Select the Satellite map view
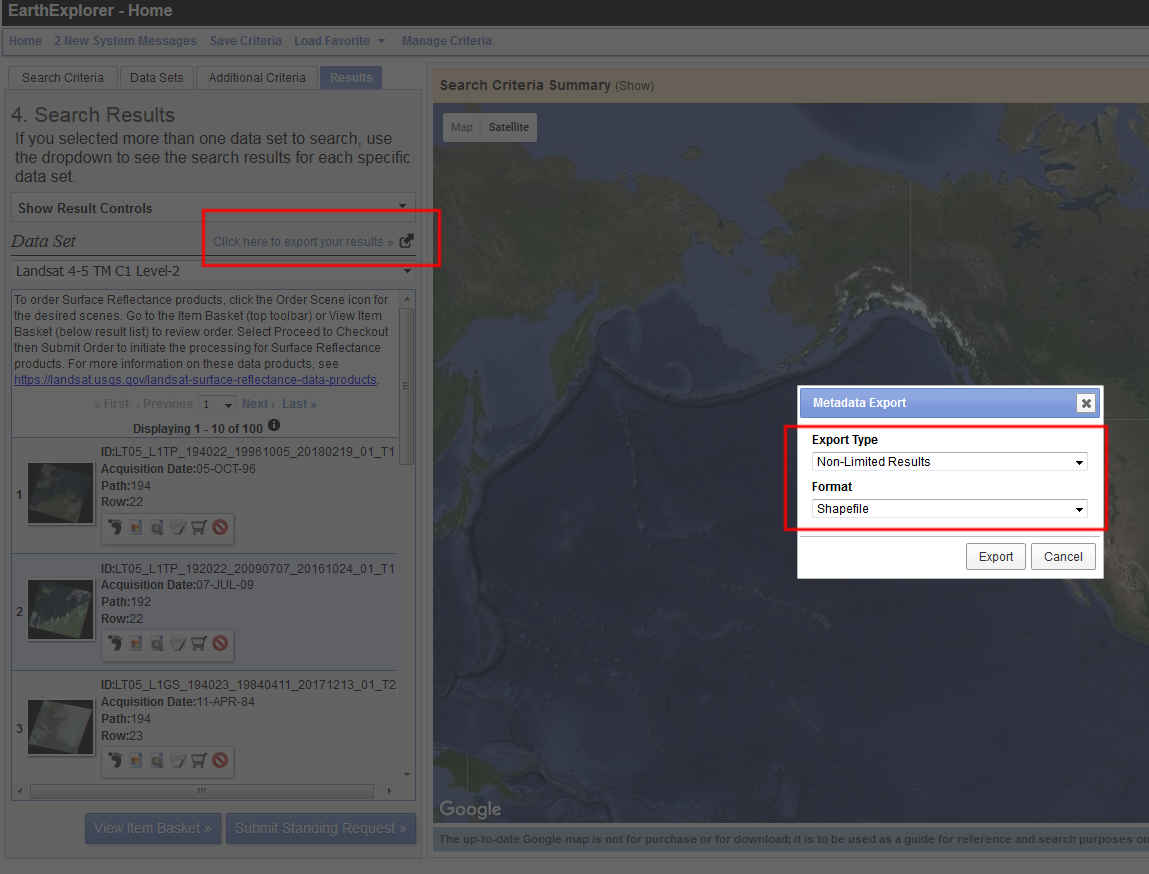 pos(508,127)
